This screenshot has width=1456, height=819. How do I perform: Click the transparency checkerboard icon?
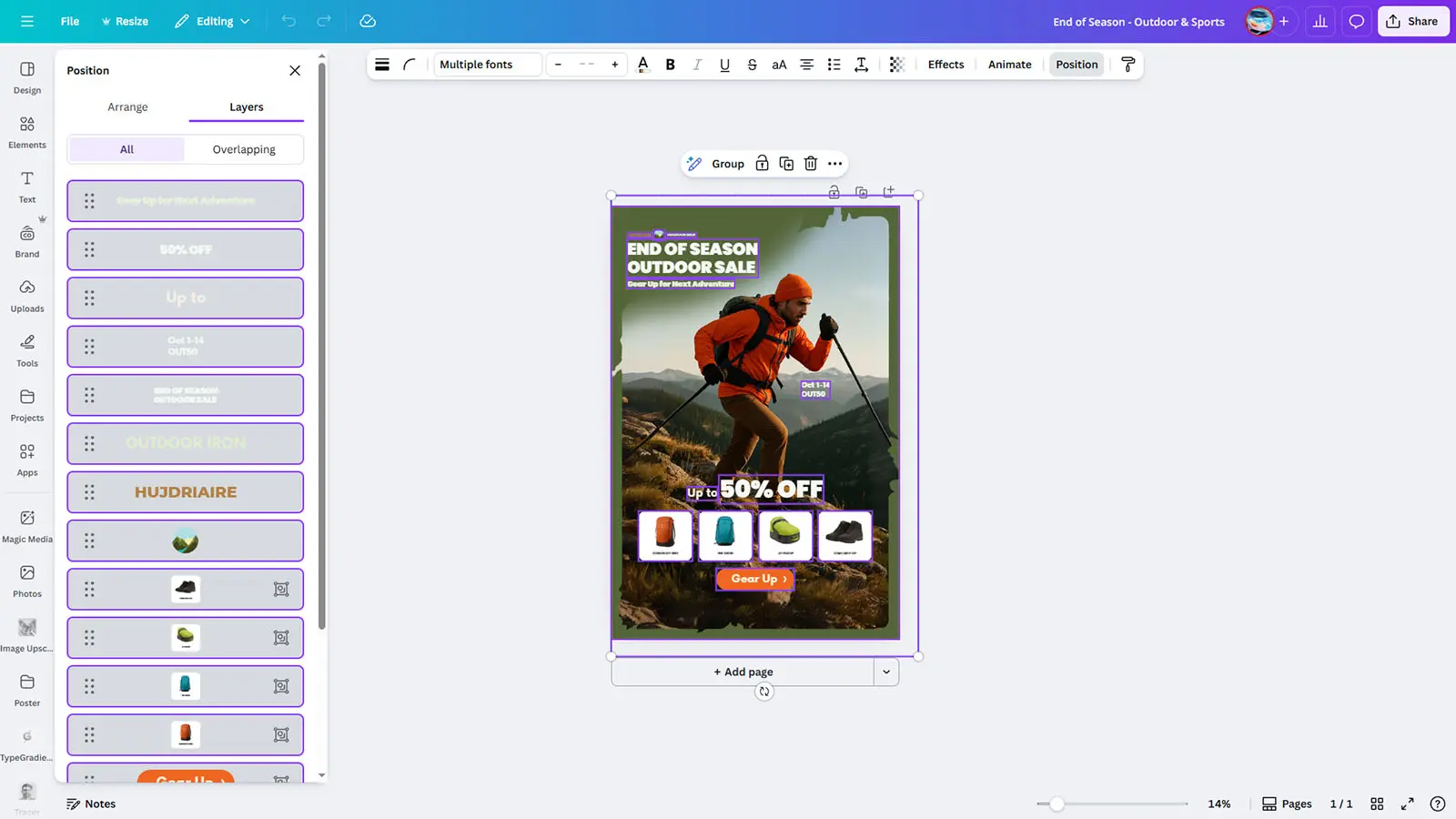point(896,65)
